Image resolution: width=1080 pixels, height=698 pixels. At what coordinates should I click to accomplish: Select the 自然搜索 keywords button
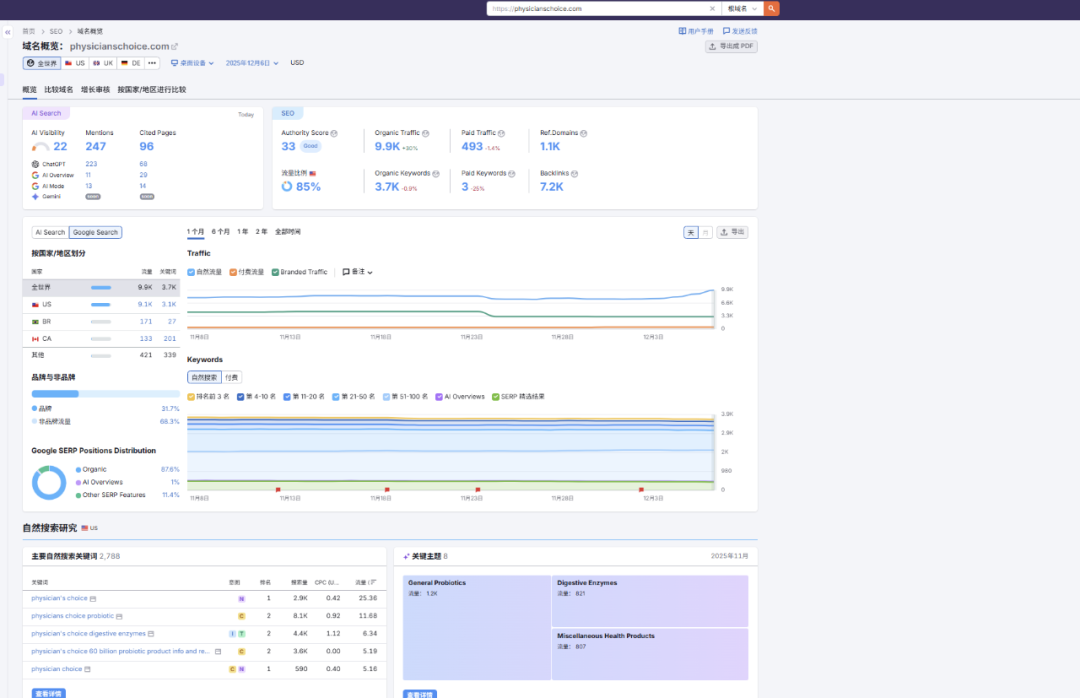tap(205, 378)
